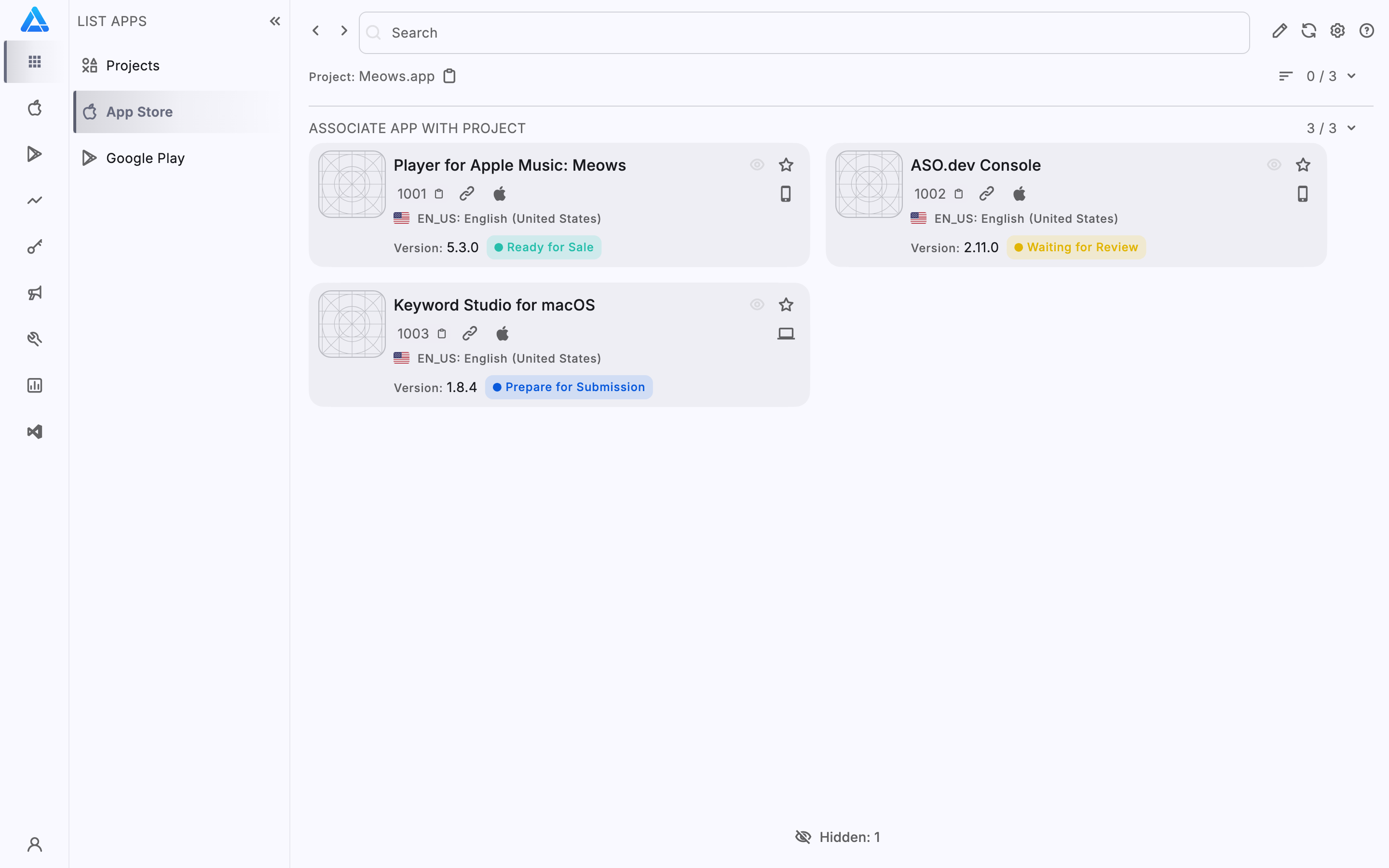Image resolution: width=1389 pixels, height=868 pixels.
Task: Favorite Player for Apple Music: Meows with star
Action: point(786,165)
